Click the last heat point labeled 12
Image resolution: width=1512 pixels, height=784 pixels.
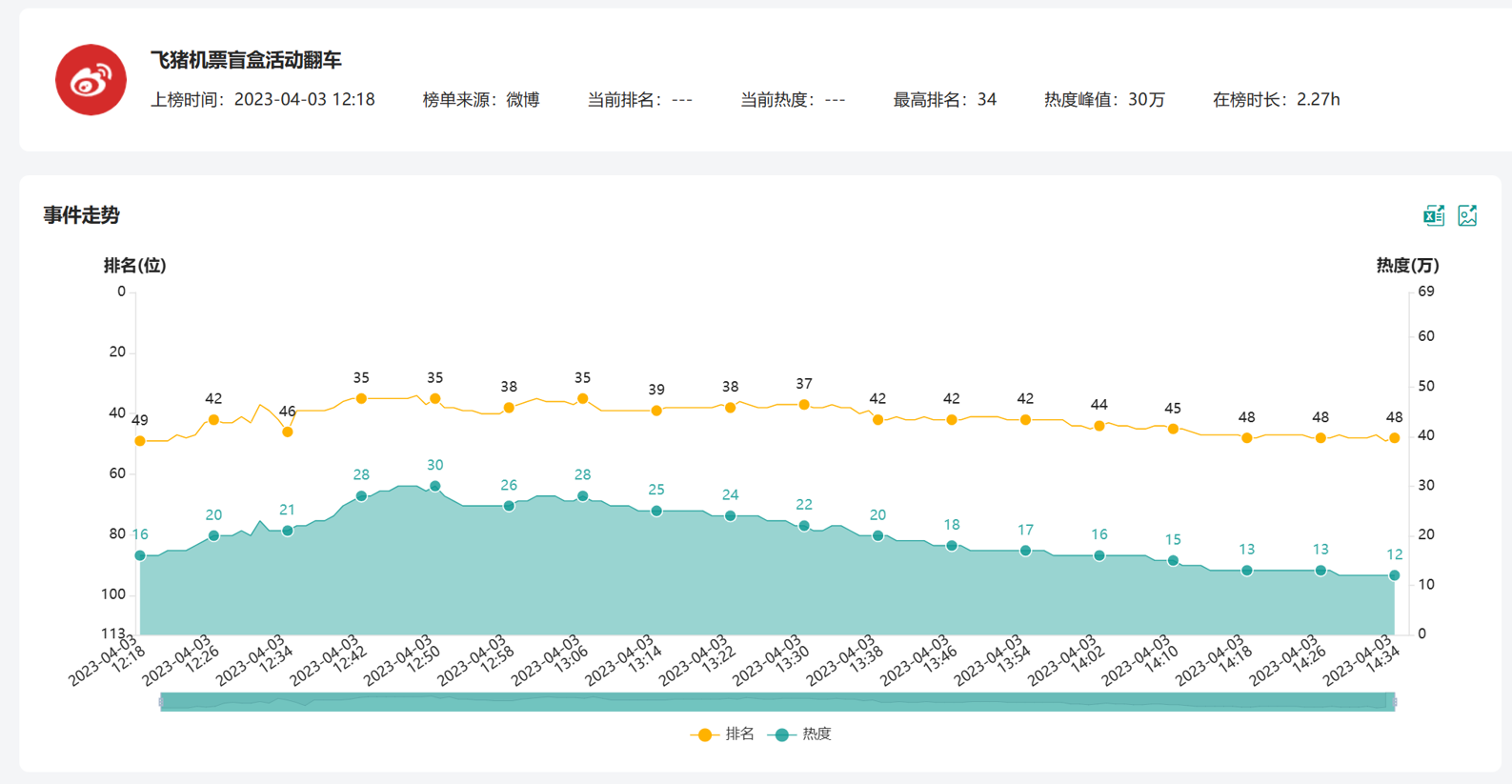[x=1395, y=575]
